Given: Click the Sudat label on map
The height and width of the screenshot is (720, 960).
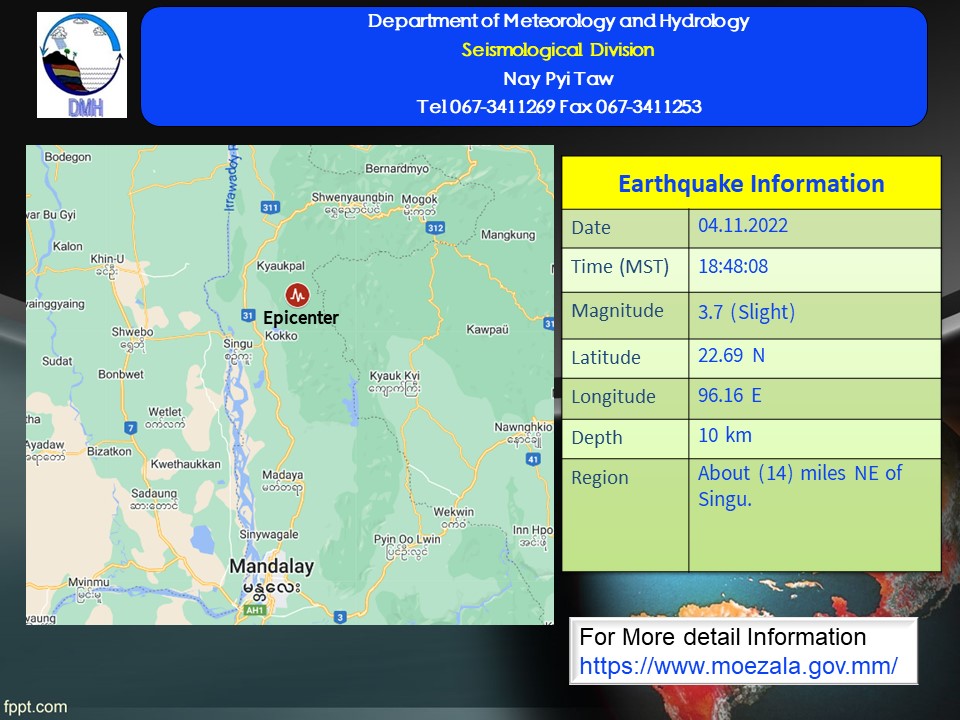Looking at the screenshot, I should point(57,361).
